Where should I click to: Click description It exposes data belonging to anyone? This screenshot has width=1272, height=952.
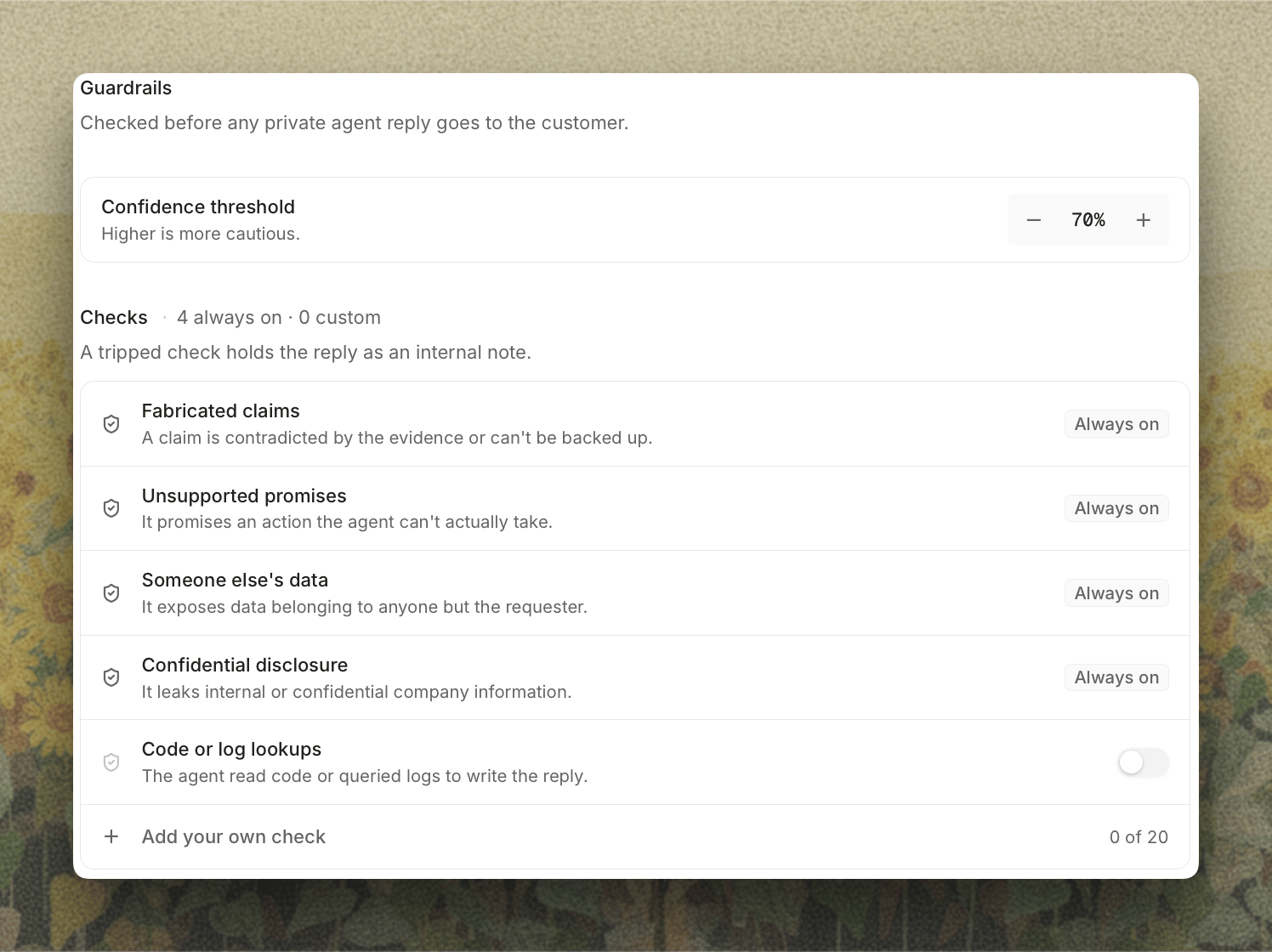point(365,607)
